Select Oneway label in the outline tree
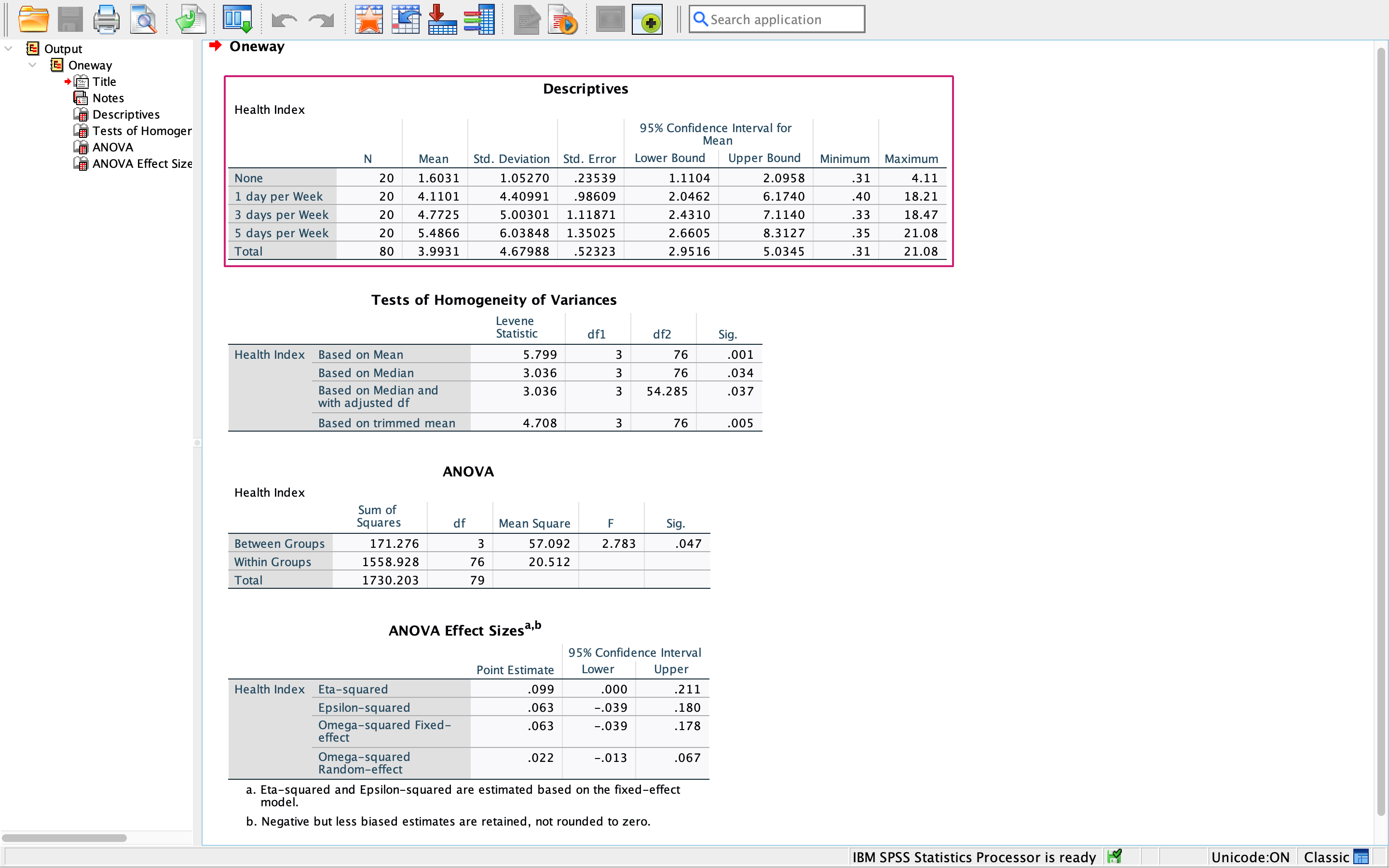Image resolution: width=1389 pixels, height=868 pixels. coord(90,65)
